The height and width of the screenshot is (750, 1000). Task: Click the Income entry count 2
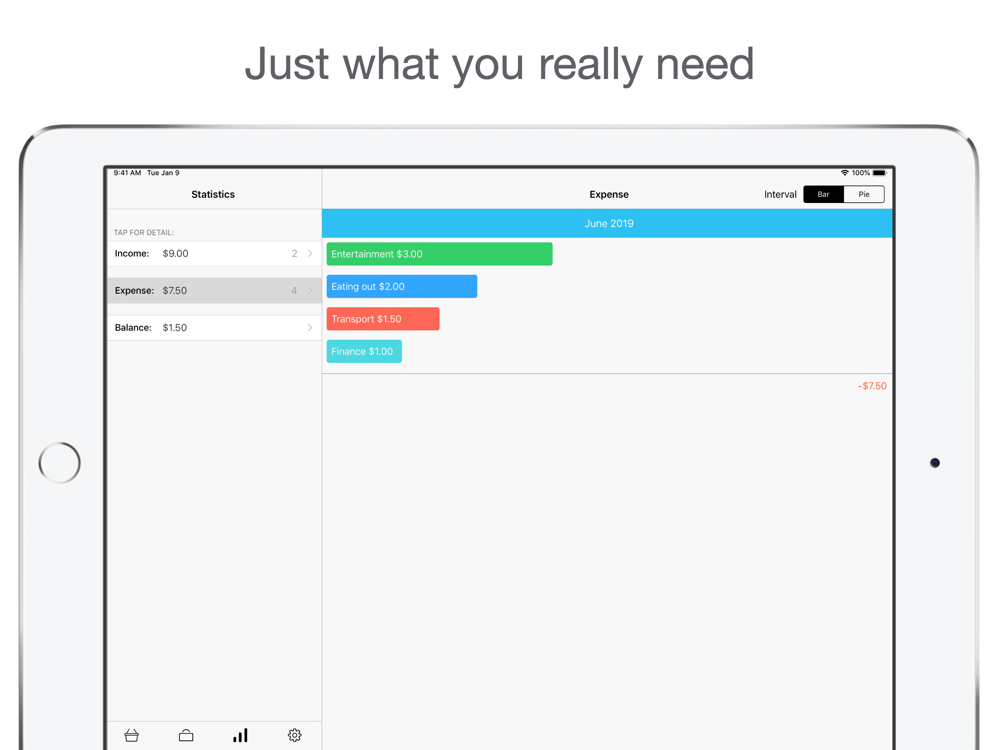295,254
